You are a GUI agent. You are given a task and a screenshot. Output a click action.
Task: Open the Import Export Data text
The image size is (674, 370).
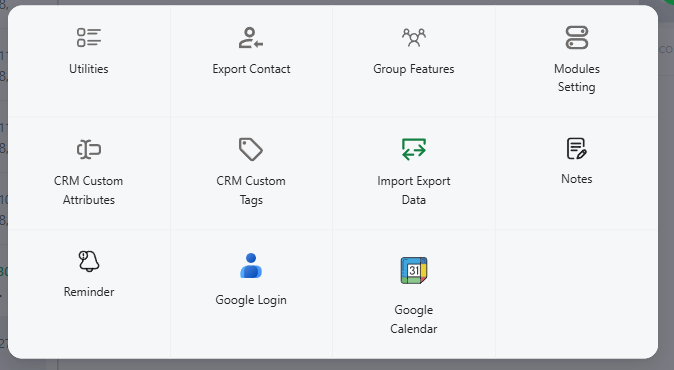point(414,190)
